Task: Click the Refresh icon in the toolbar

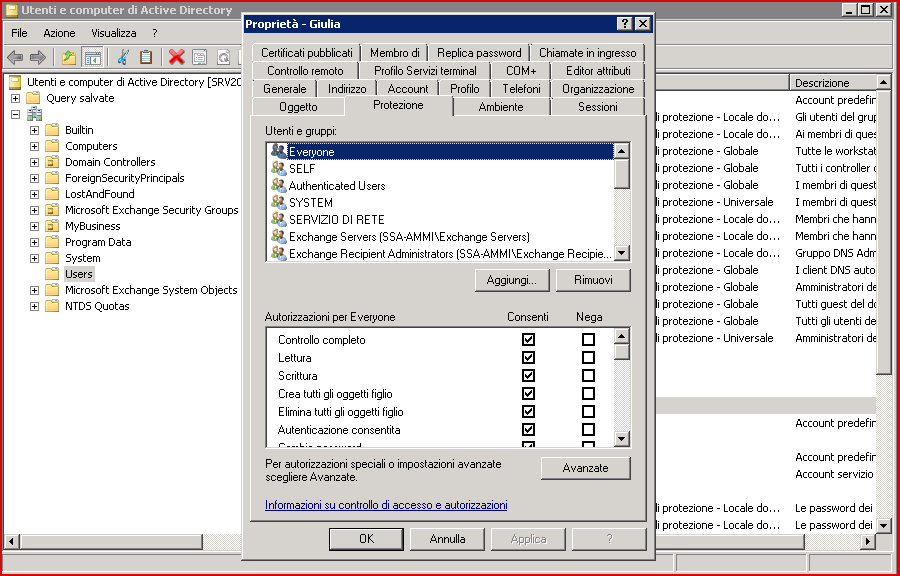Action: [x=223, y=57]
